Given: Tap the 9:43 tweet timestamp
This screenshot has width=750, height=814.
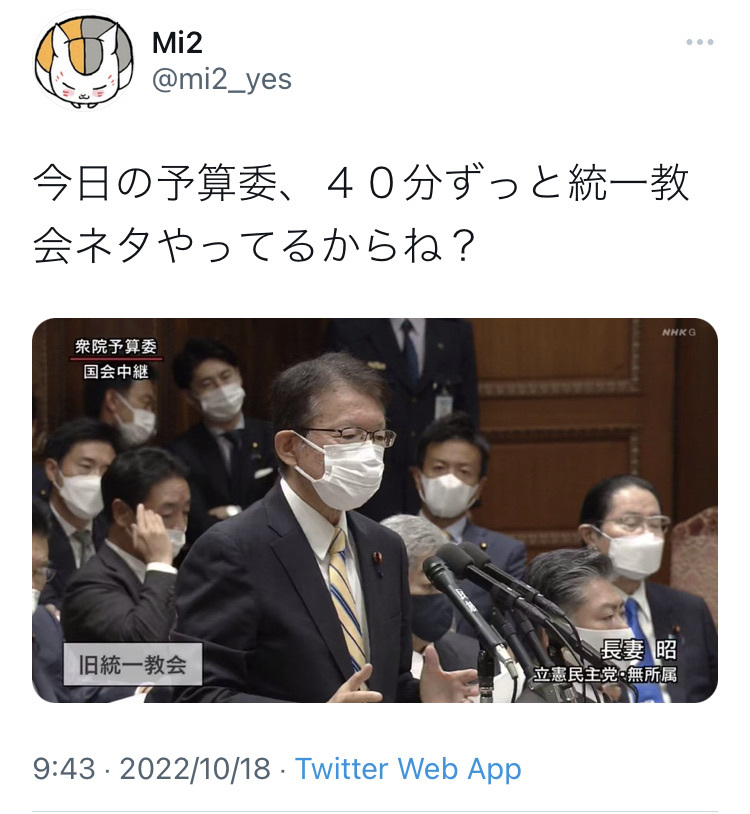Looking at the screenshot, I should [x=64, y=769].
